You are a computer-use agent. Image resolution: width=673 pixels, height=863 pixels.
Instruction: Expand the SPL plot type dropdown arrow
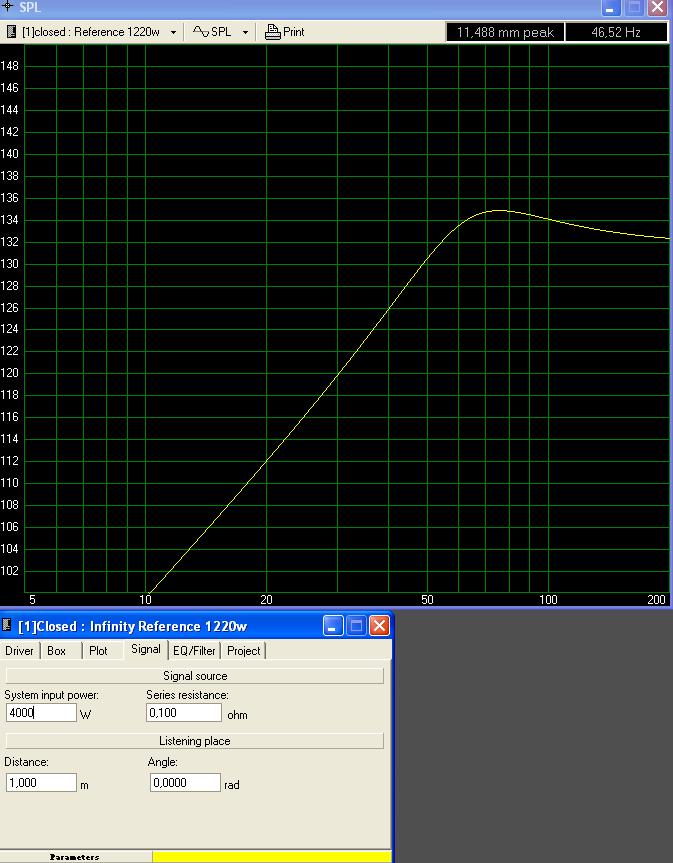tap(245, 32)
